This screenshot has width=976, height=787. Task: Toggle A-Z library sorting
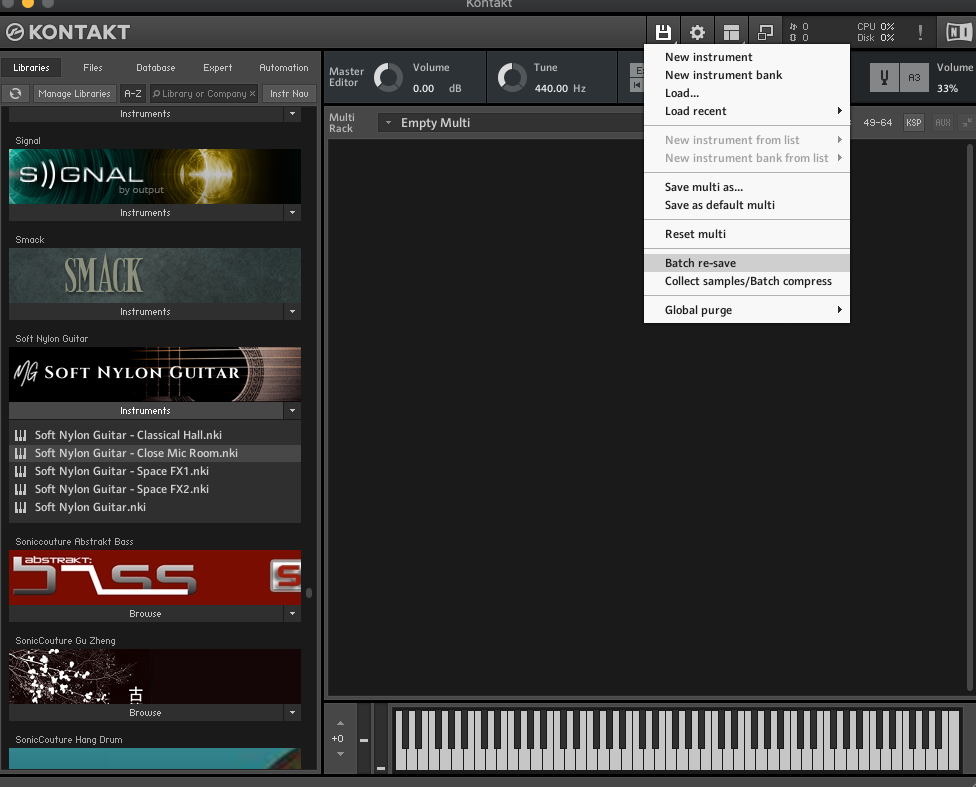[x=133, y=93]
